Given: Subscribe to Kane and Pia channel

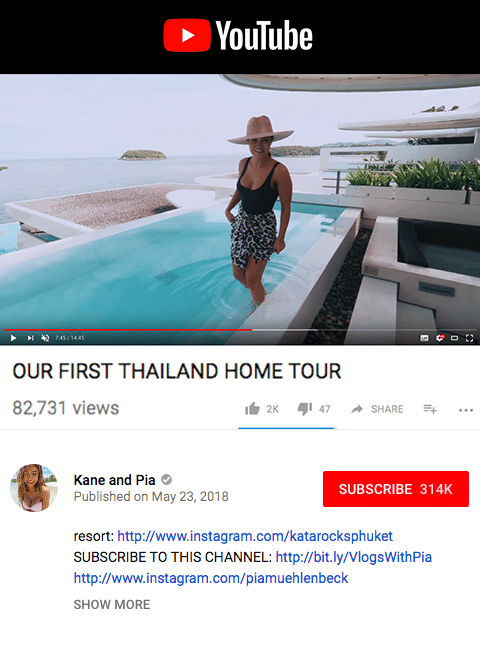Looking at the screenshot, I should coord(396,489).
